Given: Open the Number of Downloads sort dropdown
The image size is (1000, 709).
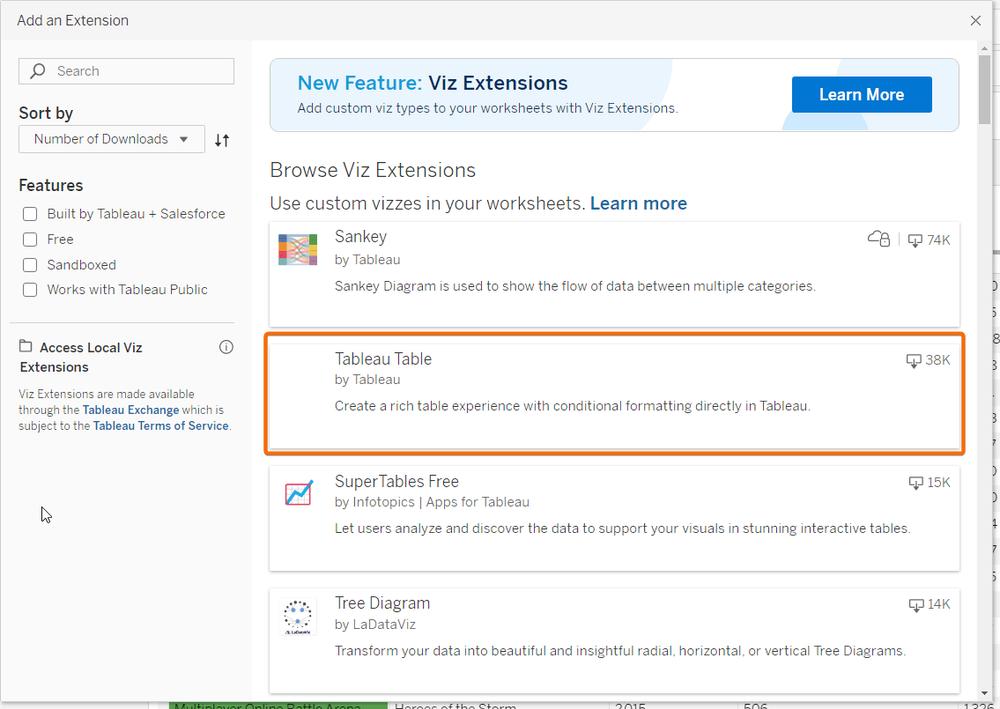Looking at the screenshot, I should point(112,139).
